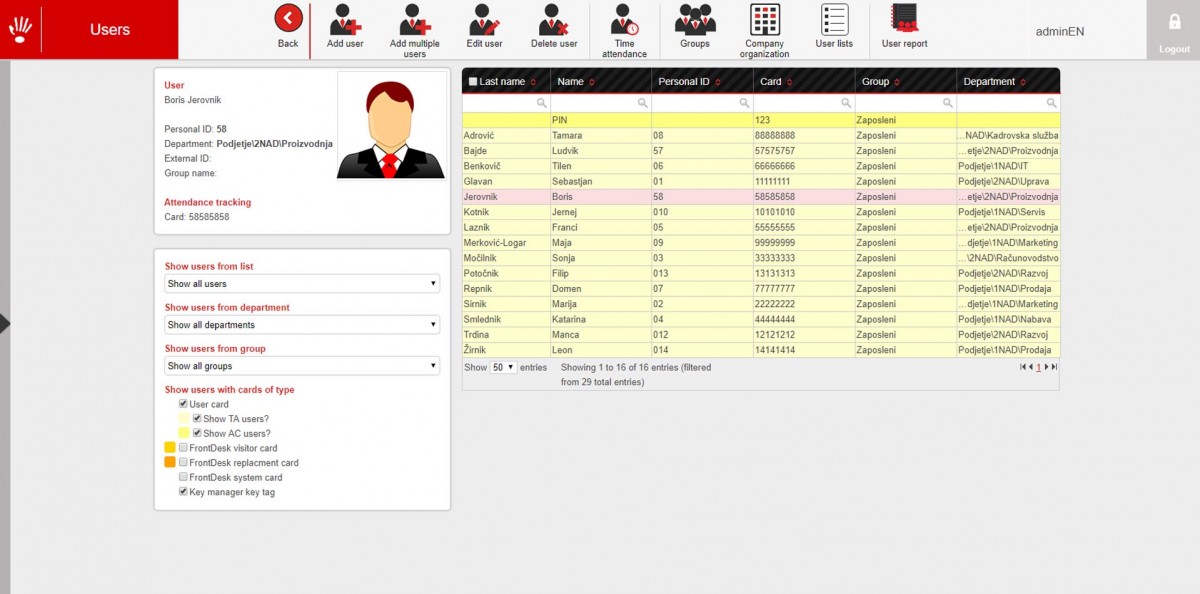Viewport: 1200px width, 594px height.
Task: Click the Users page title
Action: tap(110, 30)
